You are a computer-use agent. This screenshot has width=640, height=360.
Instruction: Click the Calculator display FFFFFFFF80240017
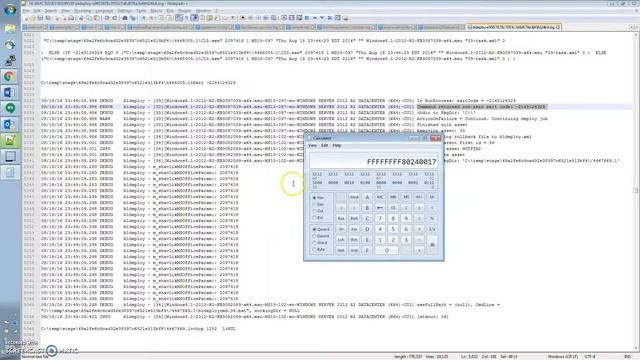pyautogui.click(x=373, y=162)
